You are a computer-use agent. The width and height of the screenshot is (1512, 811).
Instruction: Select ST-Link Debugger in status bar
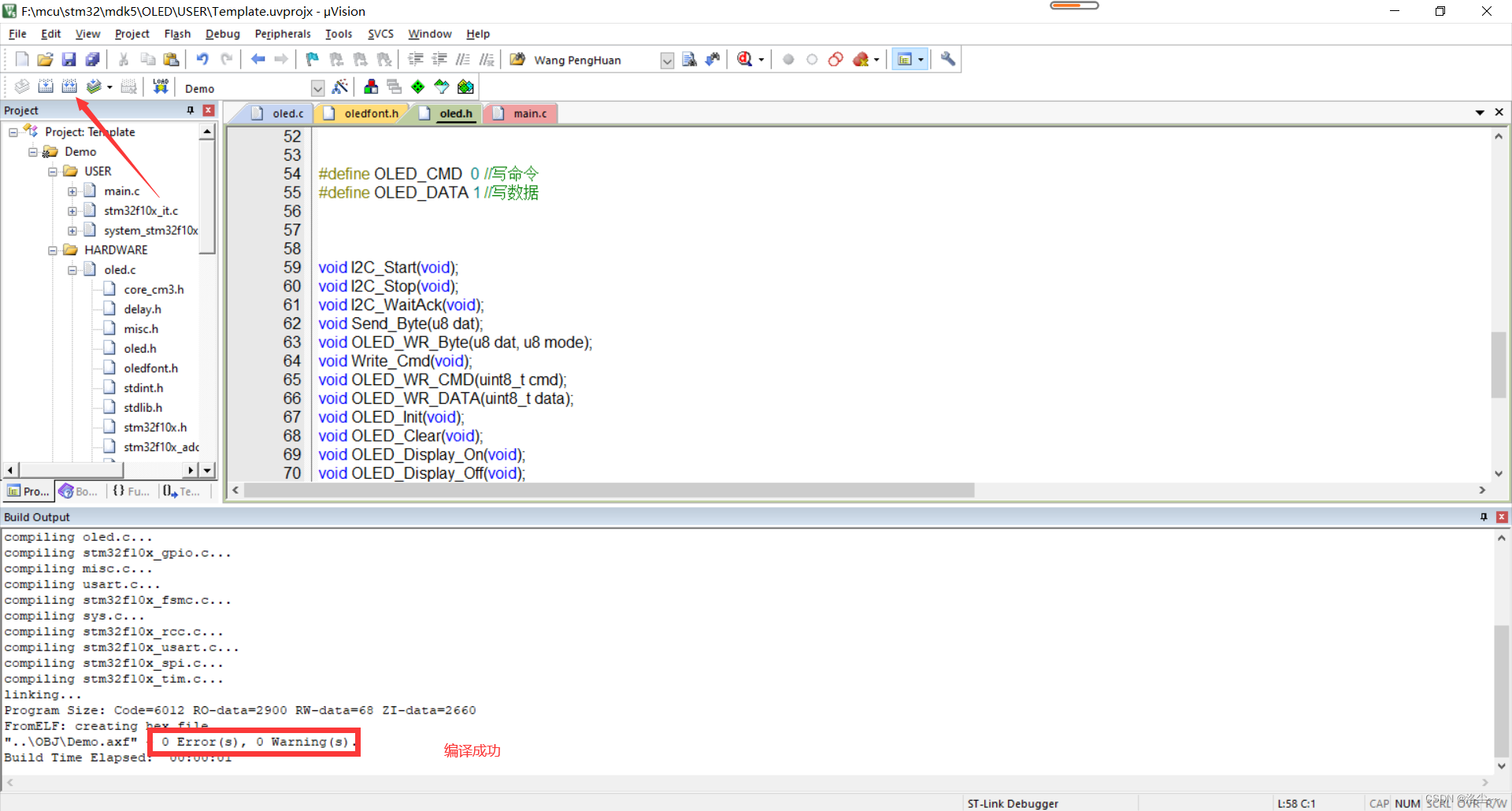(x=1013, y=803)
